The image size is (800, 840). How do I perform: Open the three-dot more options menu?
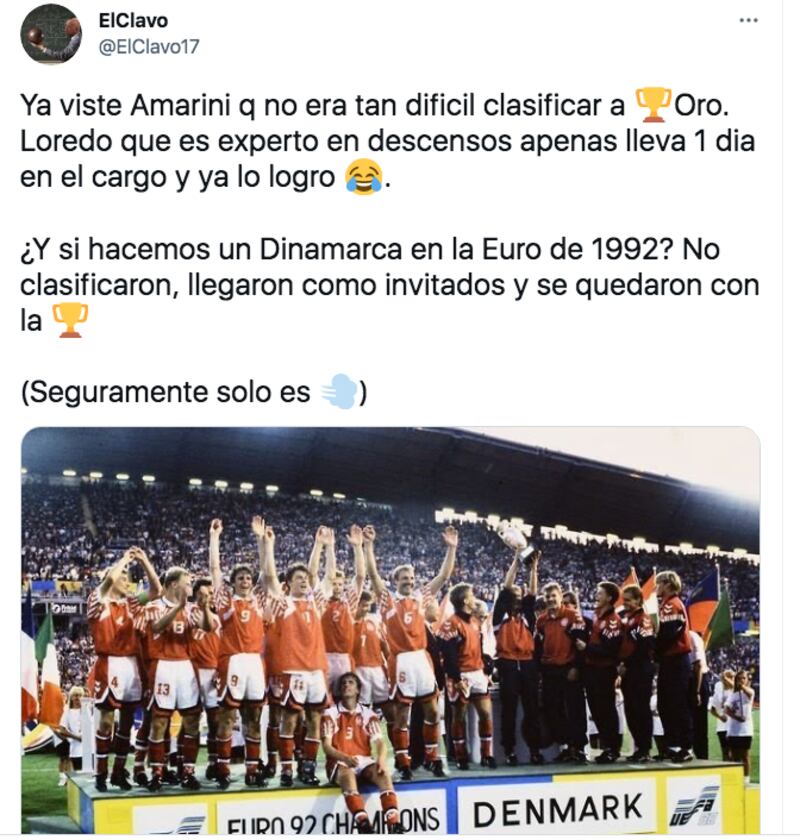tap(748, 20)
